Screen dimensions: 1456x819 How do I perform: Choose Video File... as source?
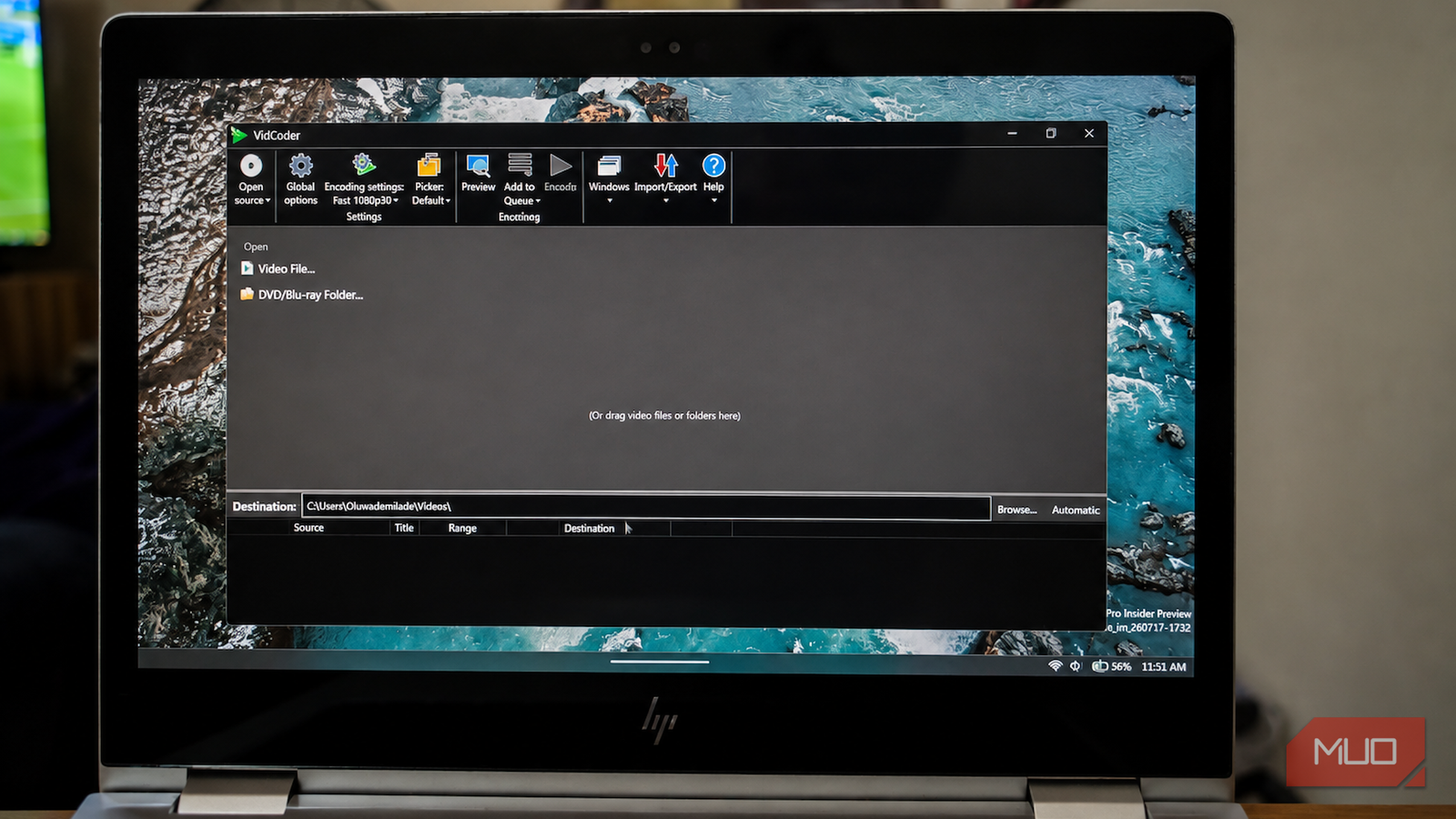pos(278,268)
